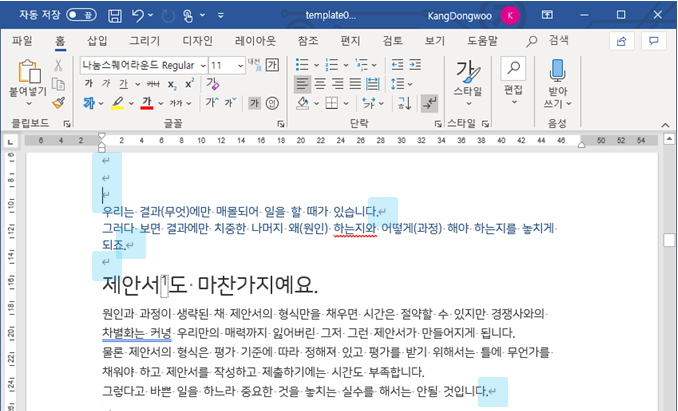Align text right
678x411 pixels.
[338, 83]
